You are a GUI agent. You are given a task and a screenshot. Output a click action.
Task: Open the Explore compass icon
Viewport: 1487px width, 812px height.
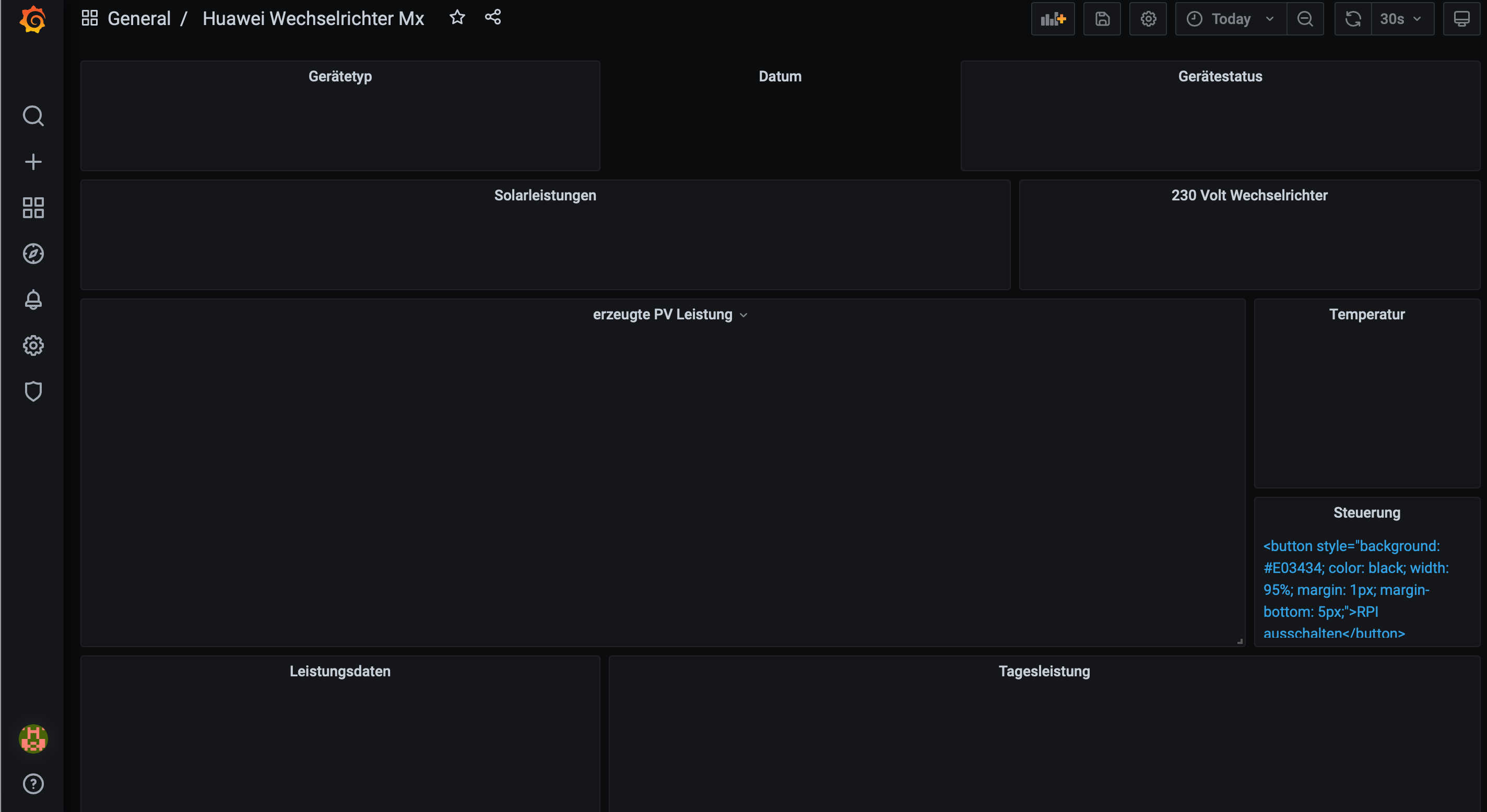click(x=33, y=253)
